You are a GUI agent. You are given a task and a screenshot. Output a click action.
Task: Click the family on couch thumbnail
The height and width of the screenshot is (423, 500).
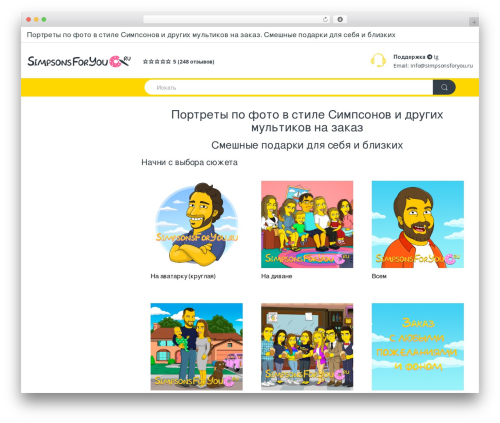(x=307, y=224)
